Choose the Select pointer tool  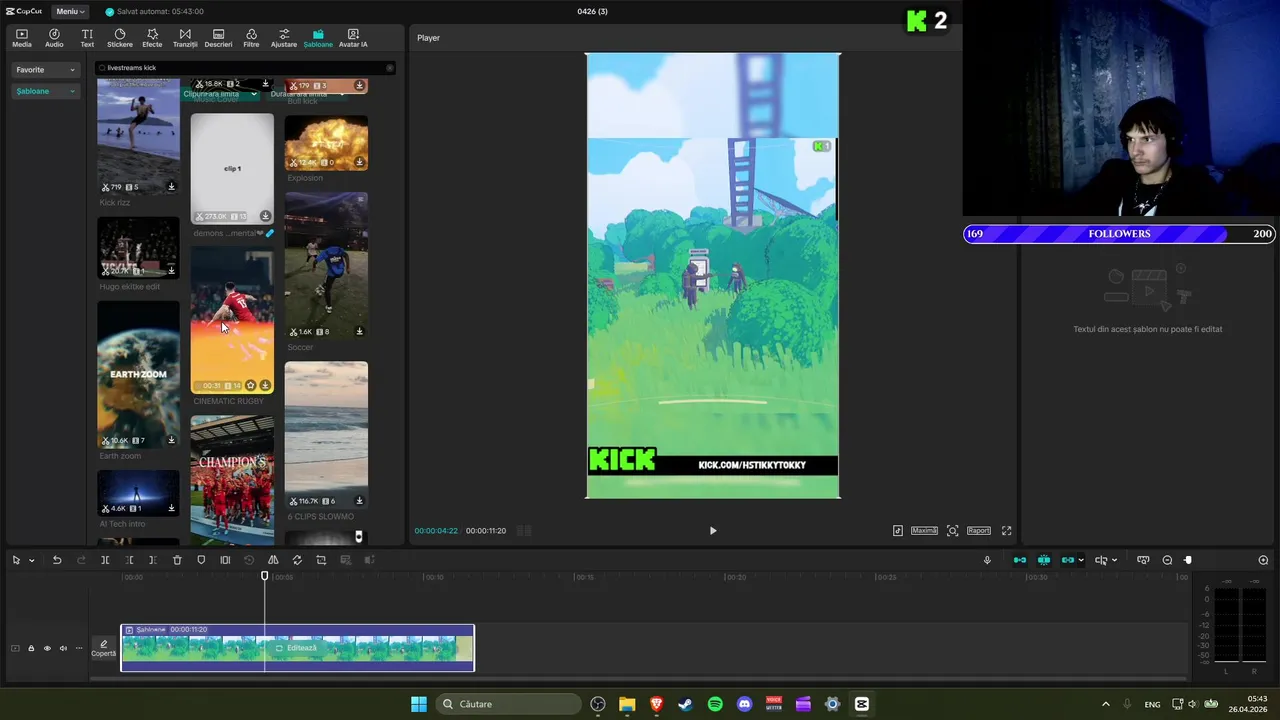tap(16, 560)
